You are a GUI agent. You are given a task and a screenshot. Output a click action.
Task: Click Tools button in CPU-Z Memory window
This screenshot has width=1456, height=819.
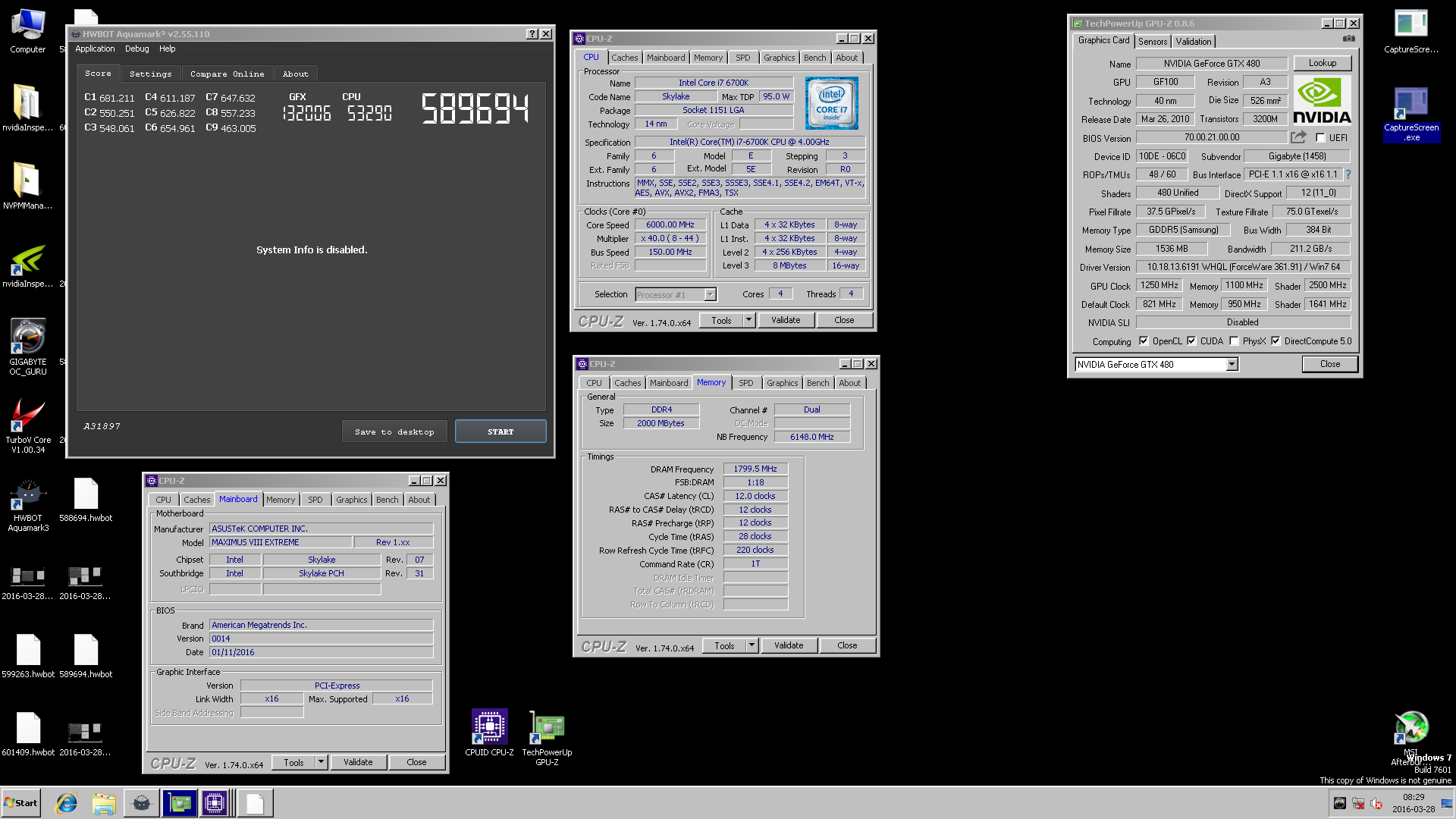pos(724,645)
